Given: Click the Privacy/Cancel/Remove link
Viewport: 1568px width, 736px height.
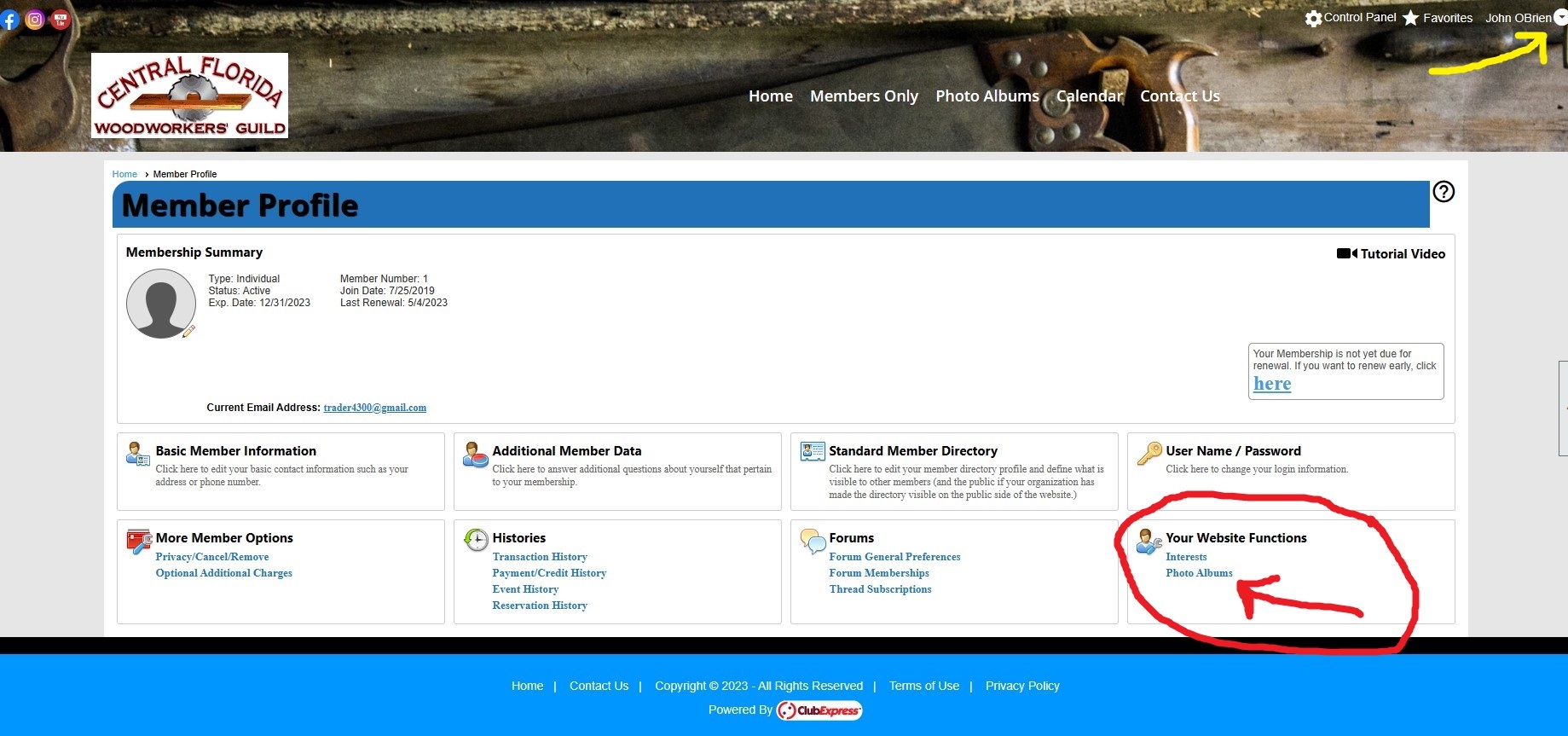Looking at the screenshot, I should (x=212, y=557).
